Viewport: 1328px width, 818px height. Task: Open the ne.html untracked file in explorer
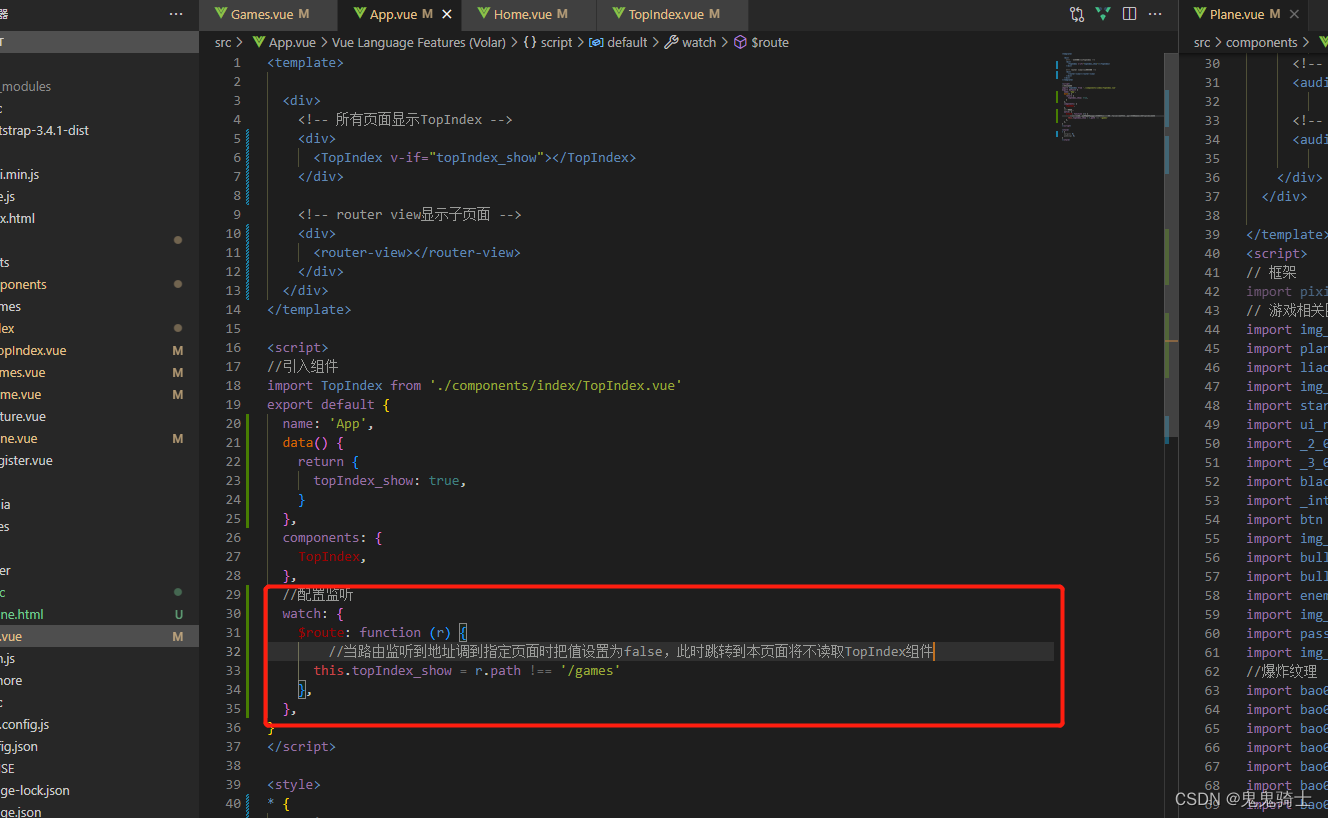[22, 614]
